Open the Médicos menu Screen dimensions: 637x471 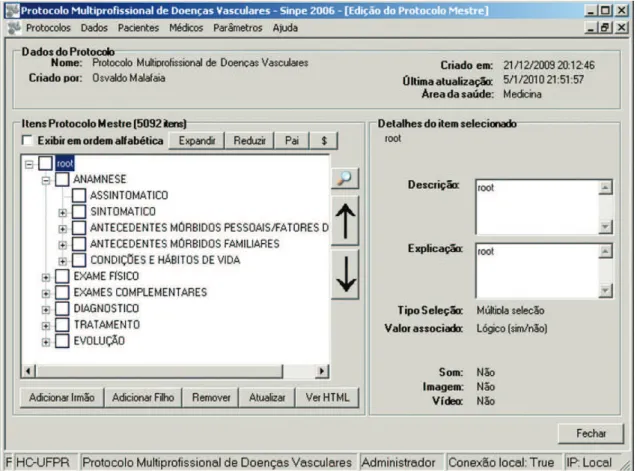[186, 28]
